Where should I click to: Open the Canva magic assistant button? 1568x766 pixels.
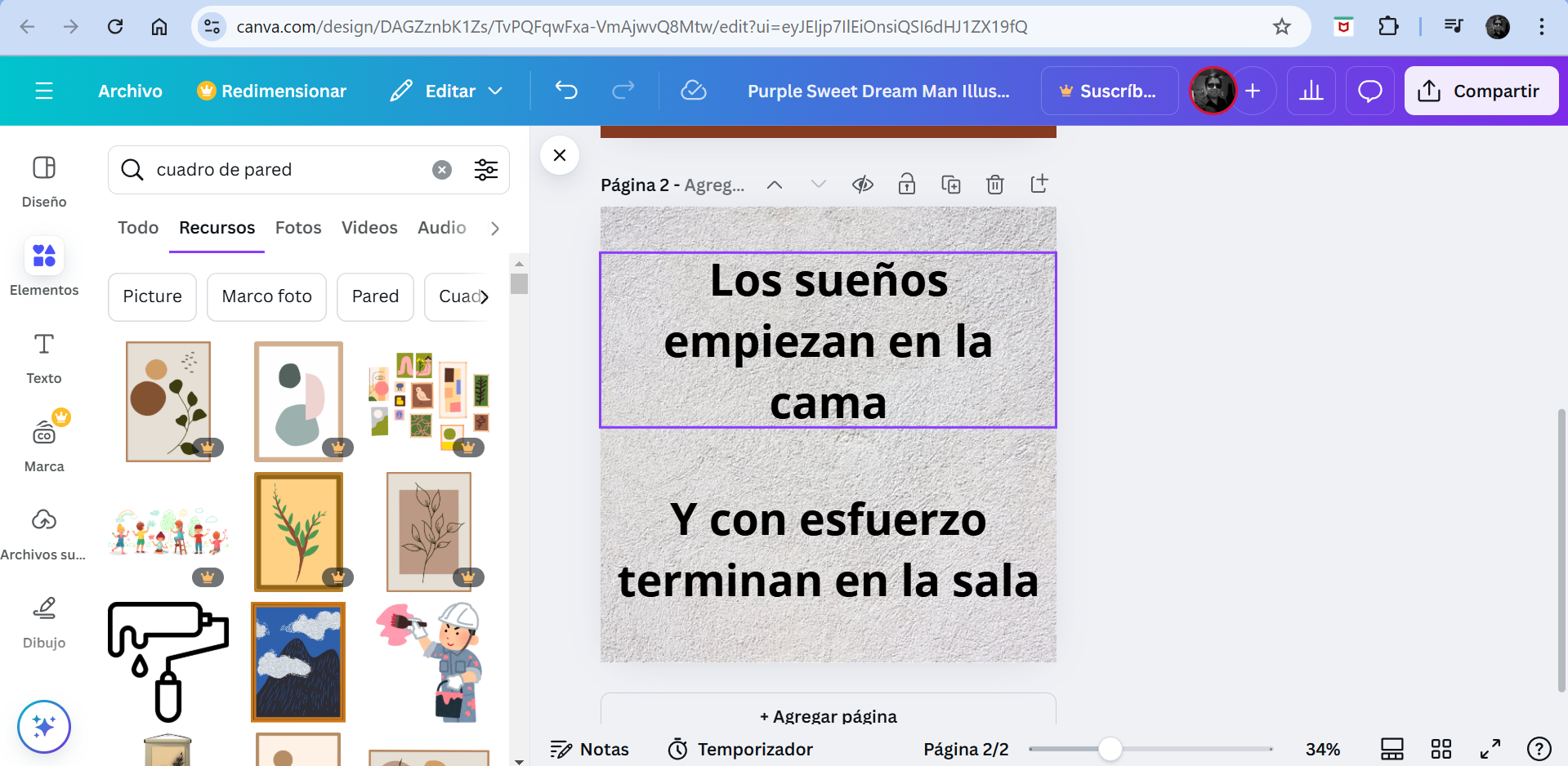coord(44,726)
